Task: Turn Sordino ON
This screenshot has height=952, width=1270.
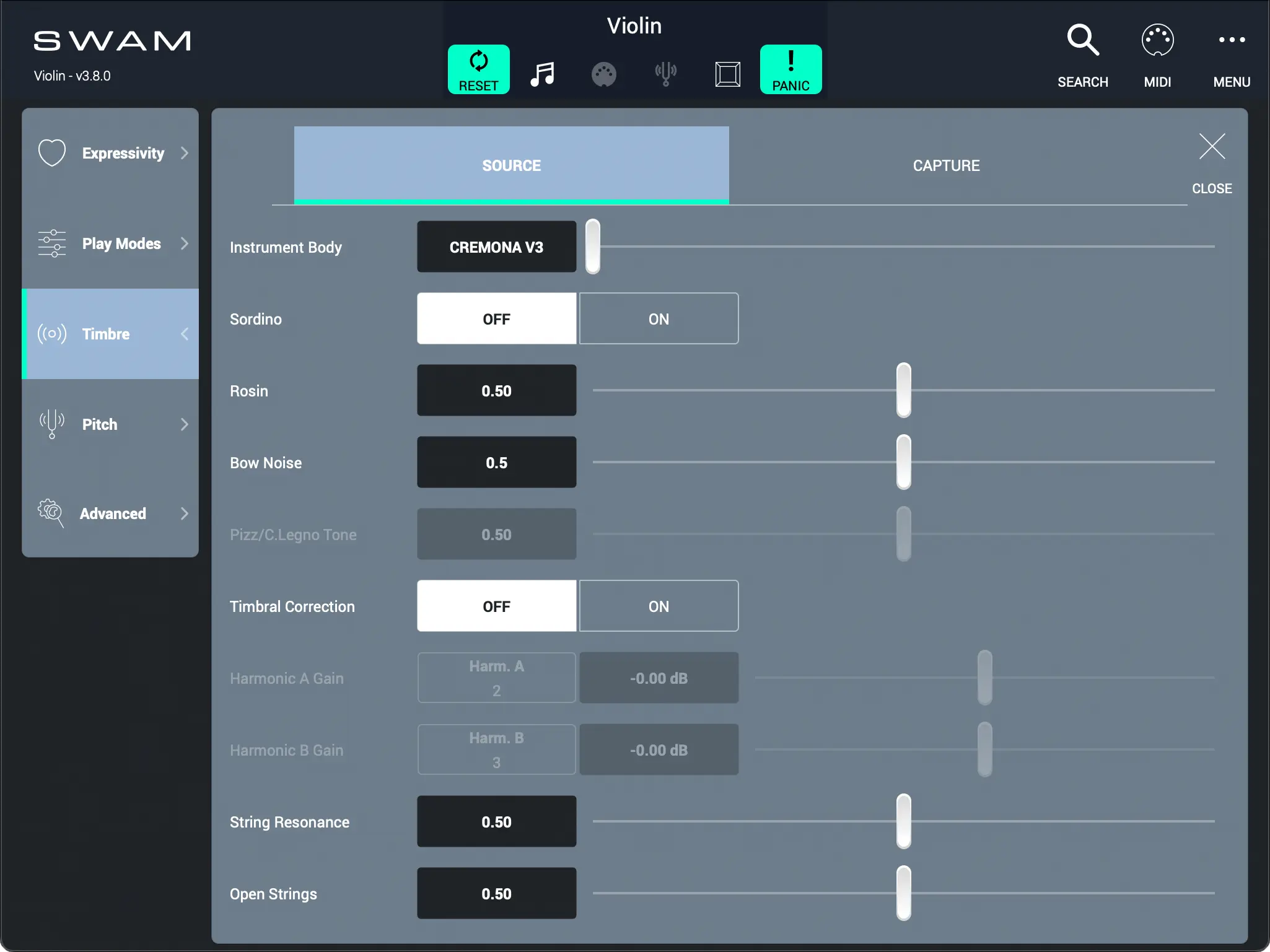Action: (x=659, y=319)
